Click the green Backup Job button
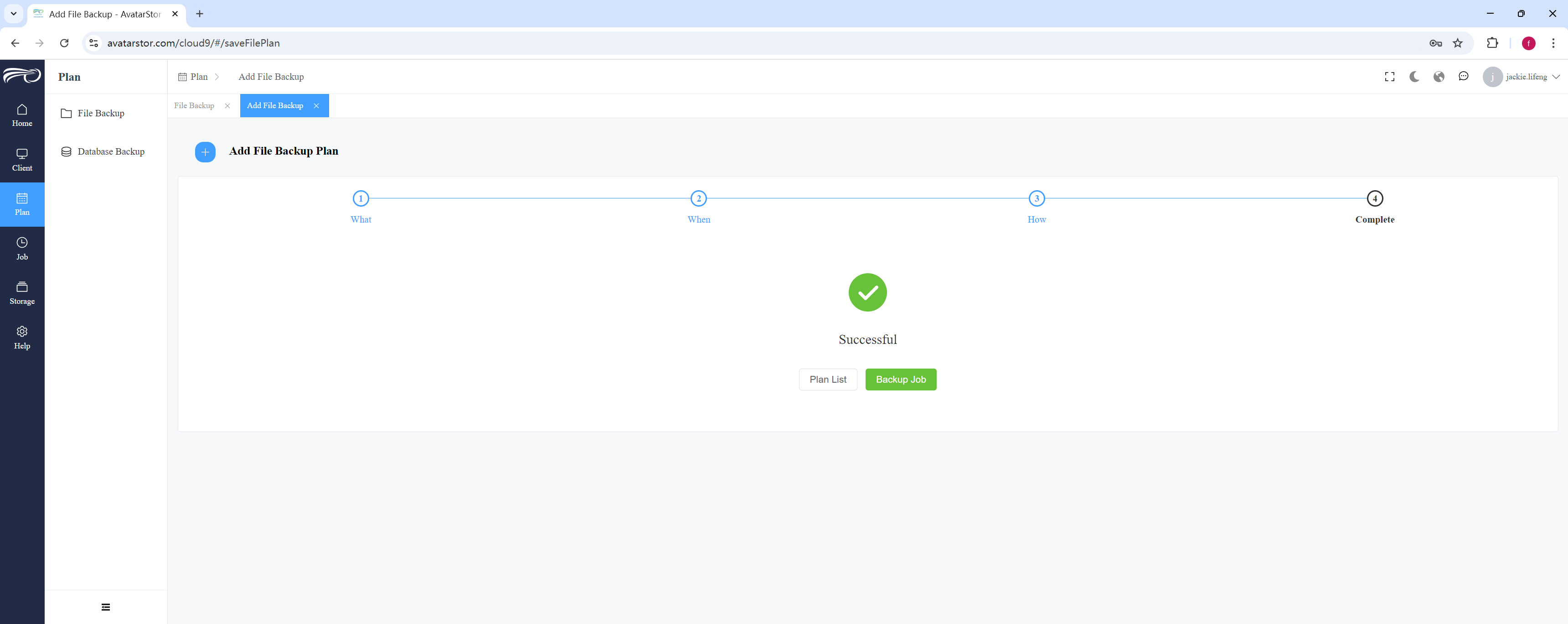The width and height of the screenshot is (1568, 624). click(900, 379)
